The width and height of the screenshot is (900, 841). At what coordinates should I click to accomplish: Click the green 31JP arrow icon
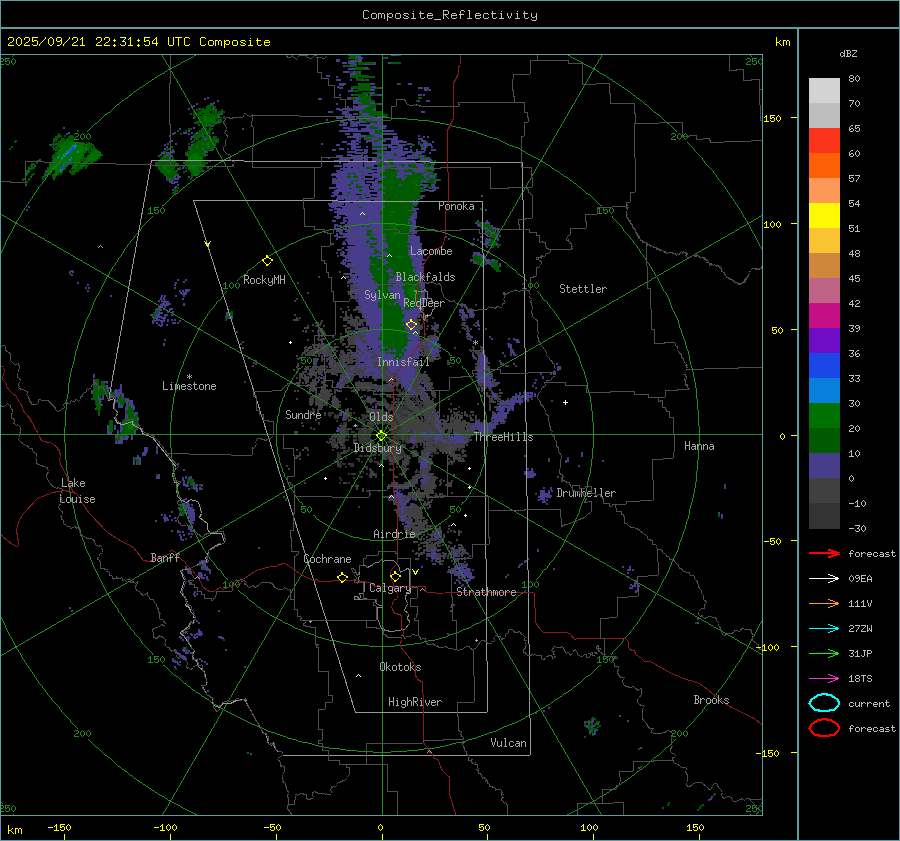[x=823, y=653]
